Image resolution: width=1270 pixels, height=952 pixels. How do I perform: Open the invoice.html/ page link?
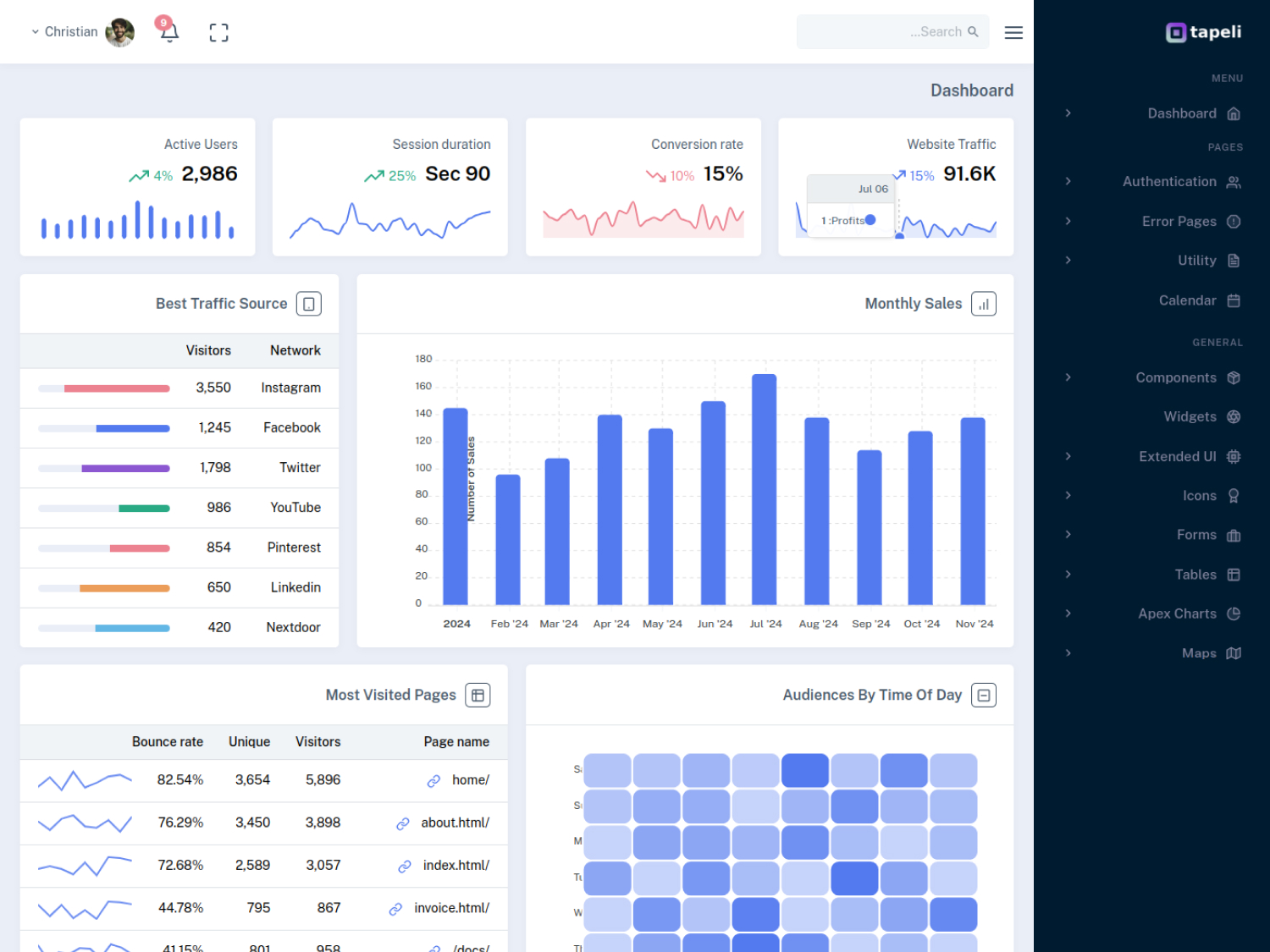452,908
